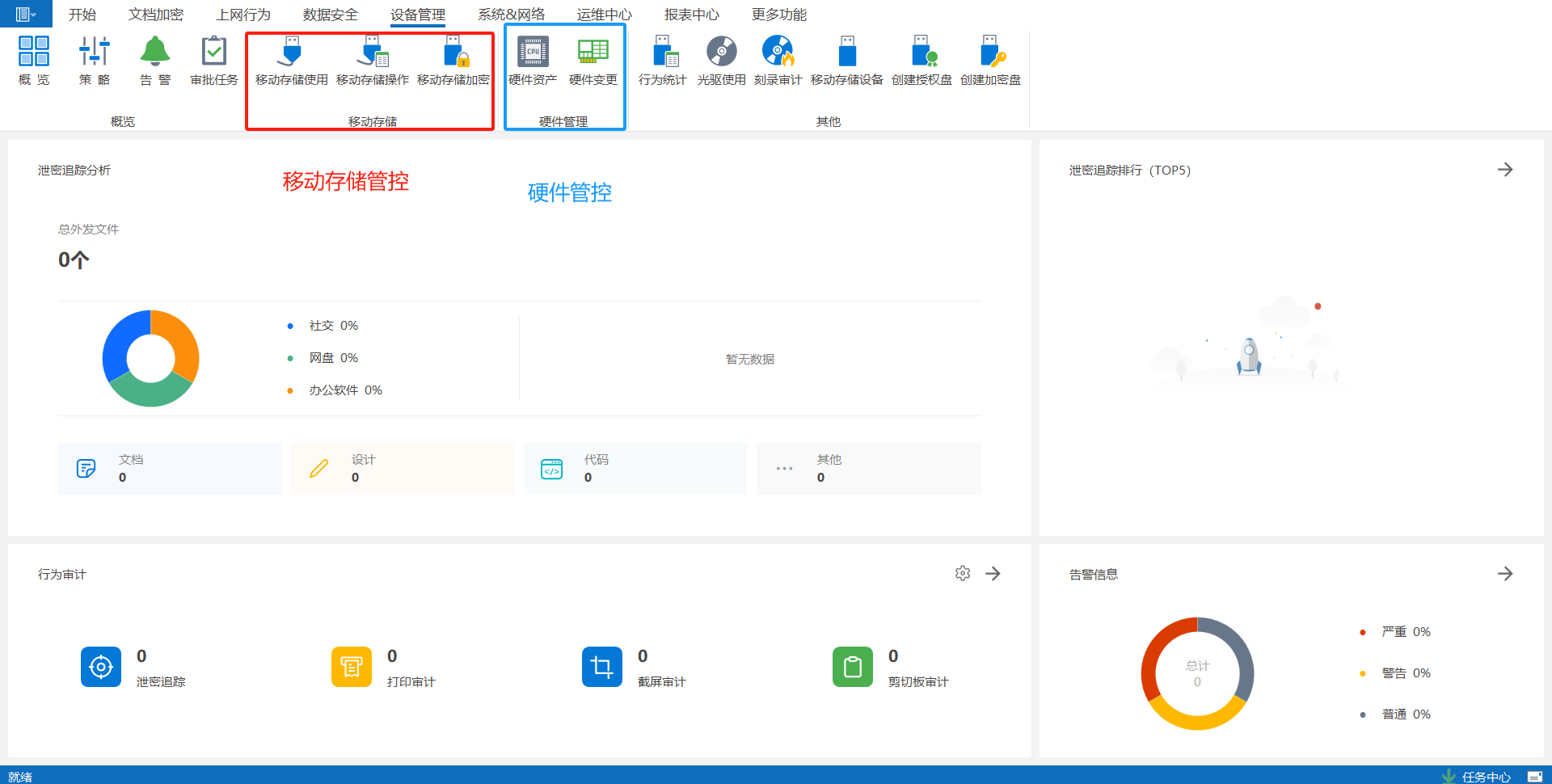
Task: Switch to the 文档加密 tab
Action: pos(156,15)
